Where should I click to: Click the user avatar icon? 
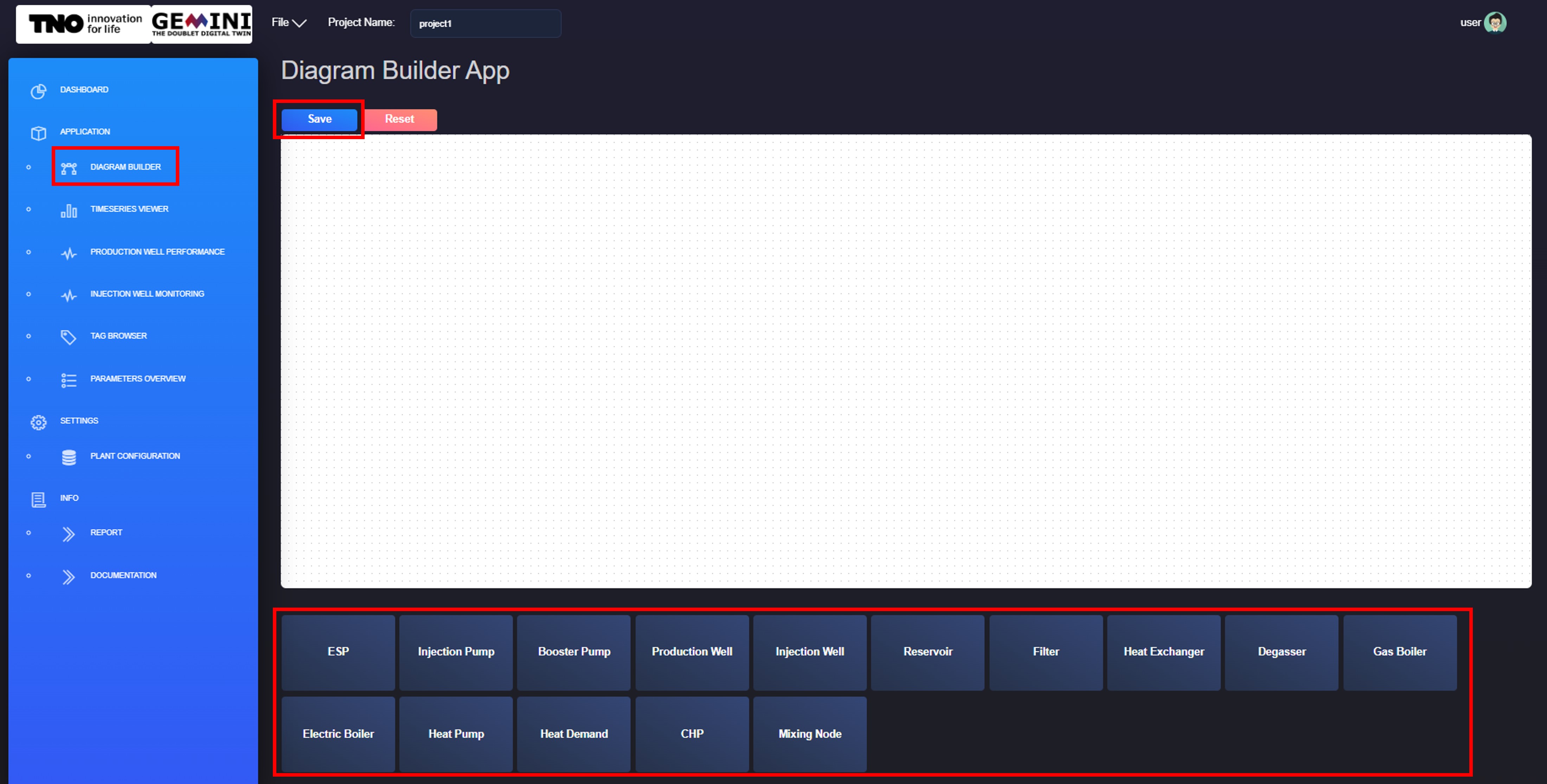pos(1495,23)
